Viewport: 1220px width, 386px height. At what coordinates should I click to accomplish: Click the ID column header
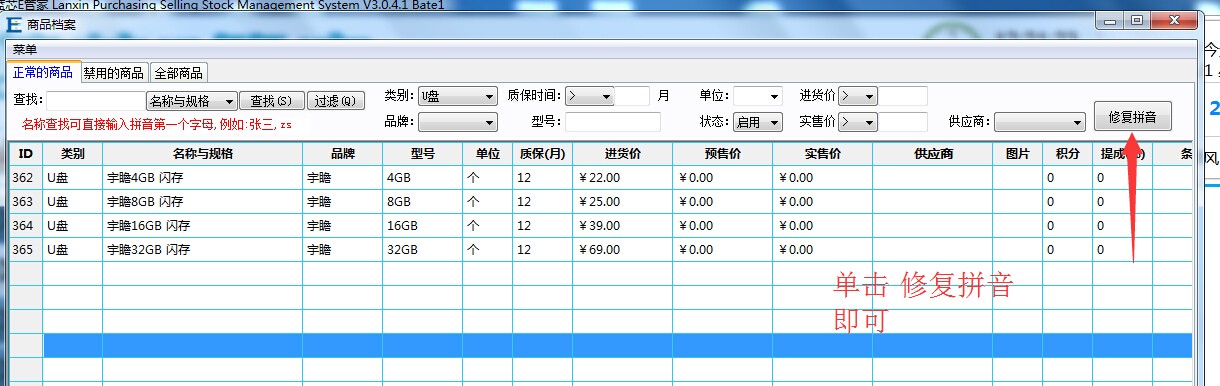(26, 154)
